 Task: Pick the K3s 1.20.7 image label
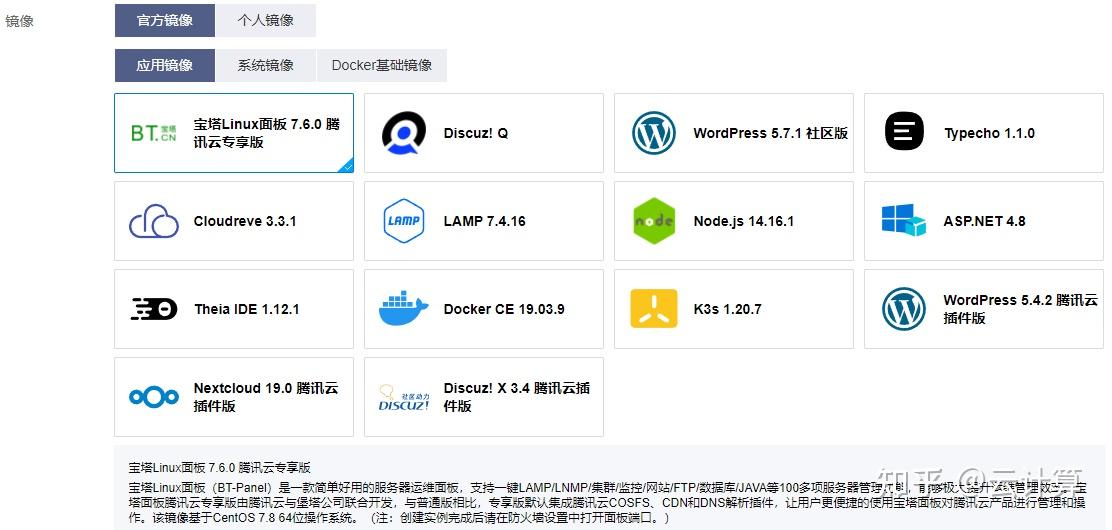727,309
